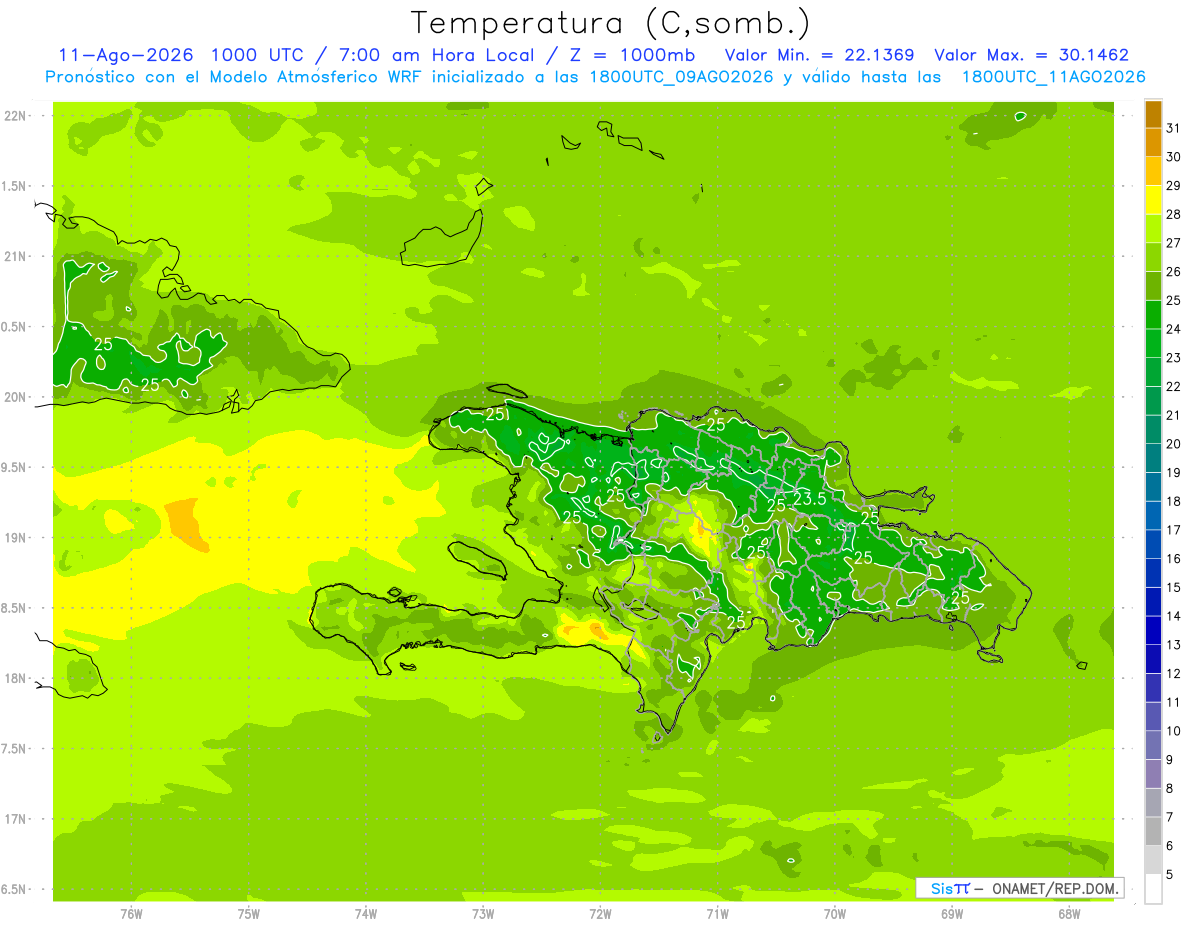
Task: Click the "20N" latitude label
Action: [x=15, y=398]
